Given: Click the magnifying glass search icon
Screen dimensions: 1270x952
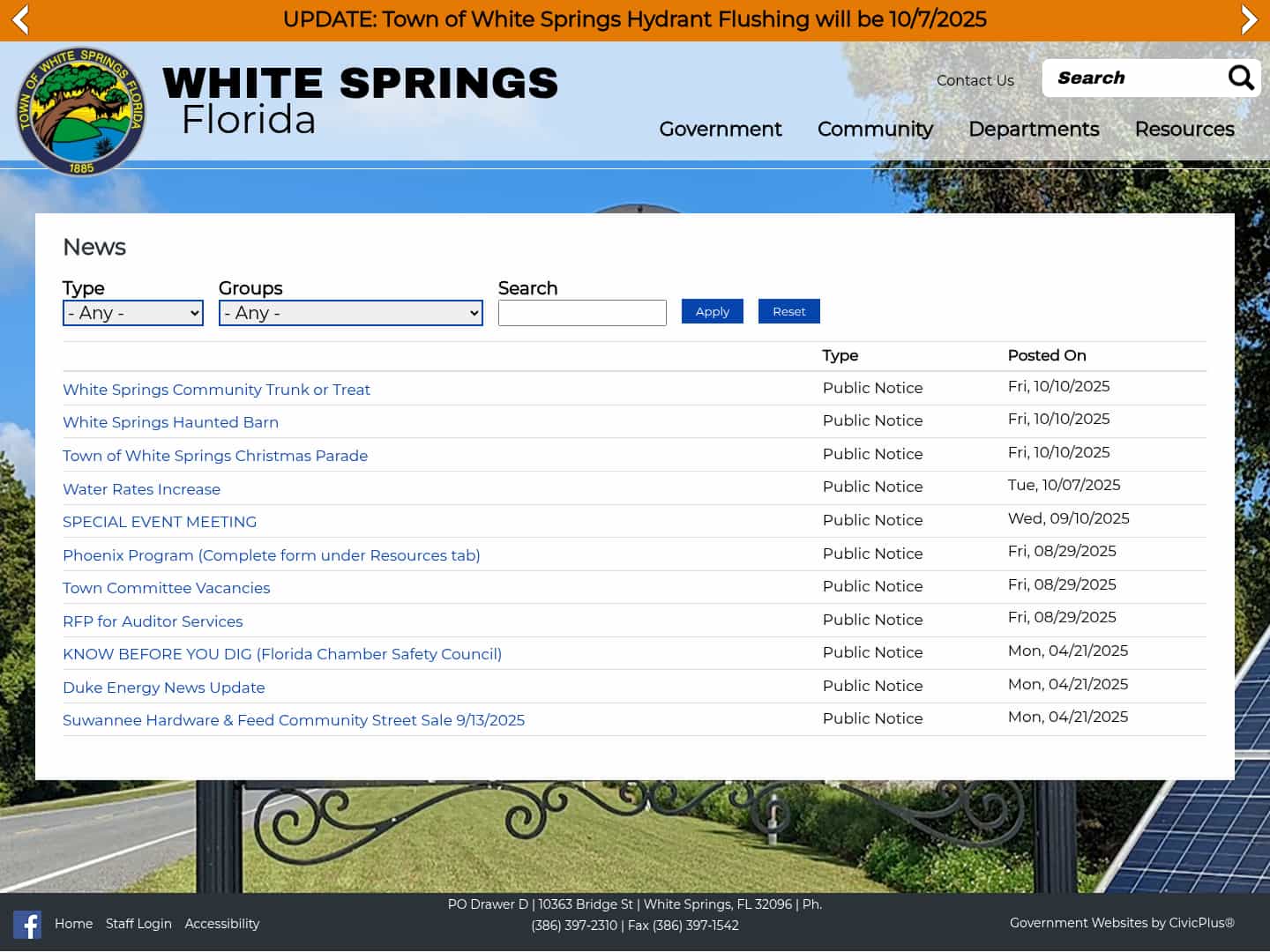Looking at the screenshot, I should click(1240, 78).
